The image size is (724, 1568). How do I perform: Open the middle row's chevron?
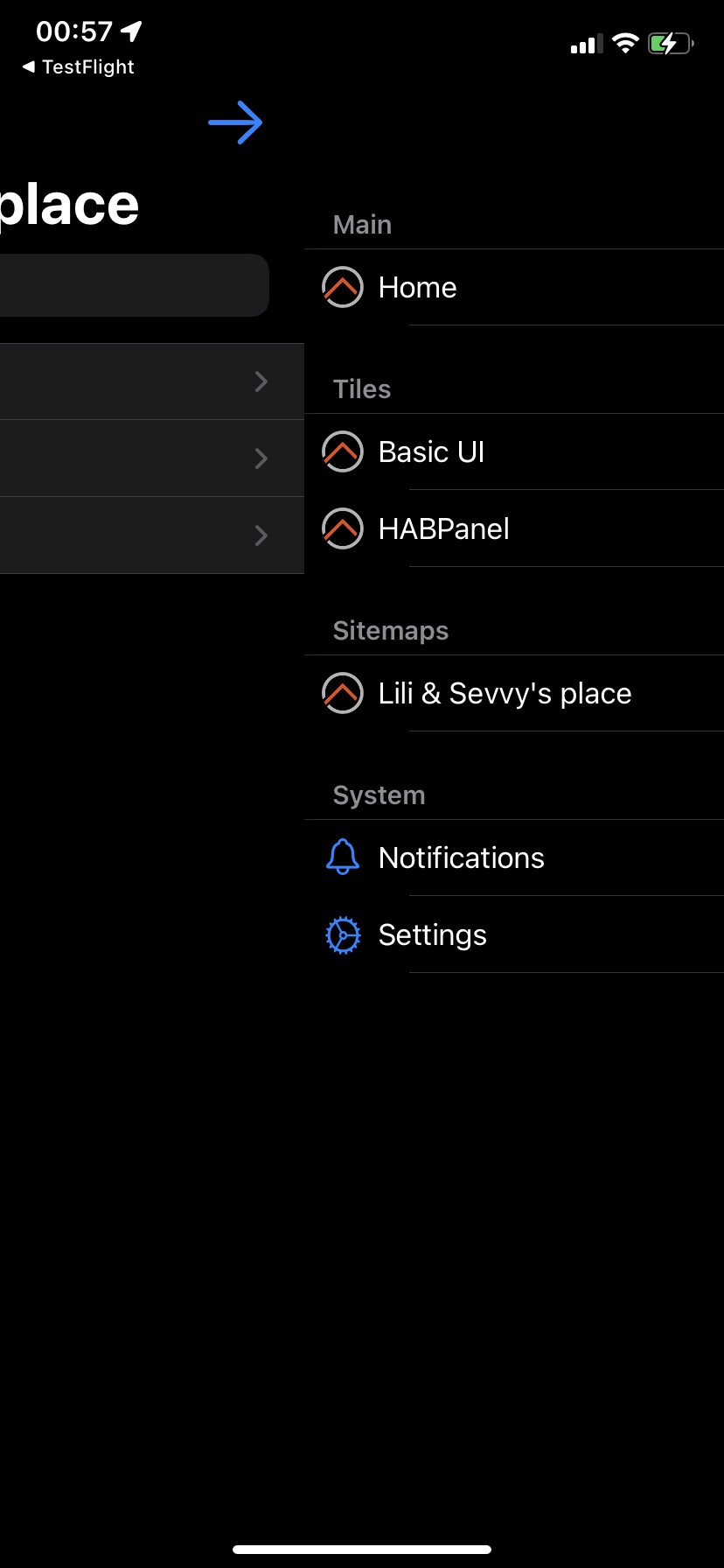pos(261,458)
